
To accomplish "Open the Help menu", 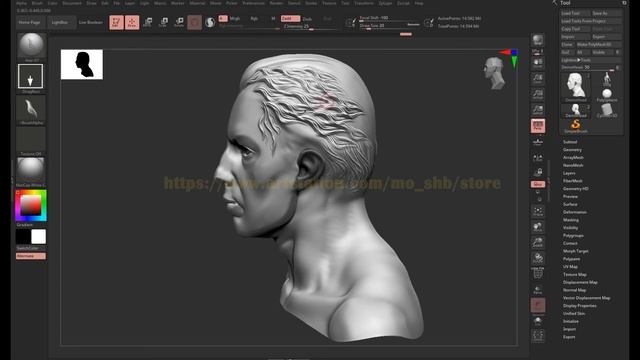I will pyautogui.click(x=419, y=3).
